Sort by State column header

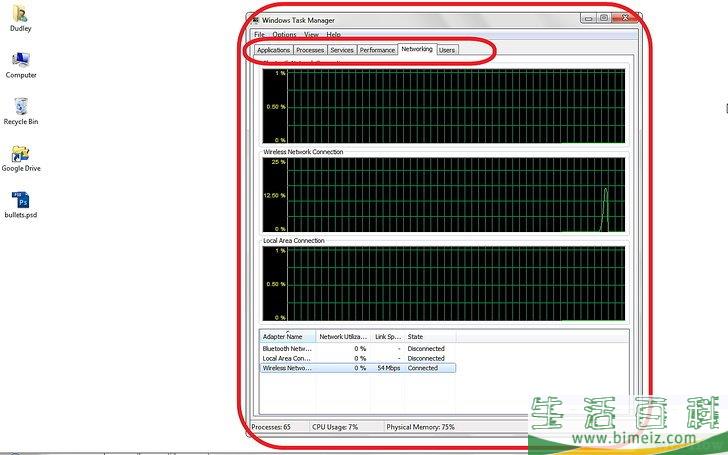(430, 337)
